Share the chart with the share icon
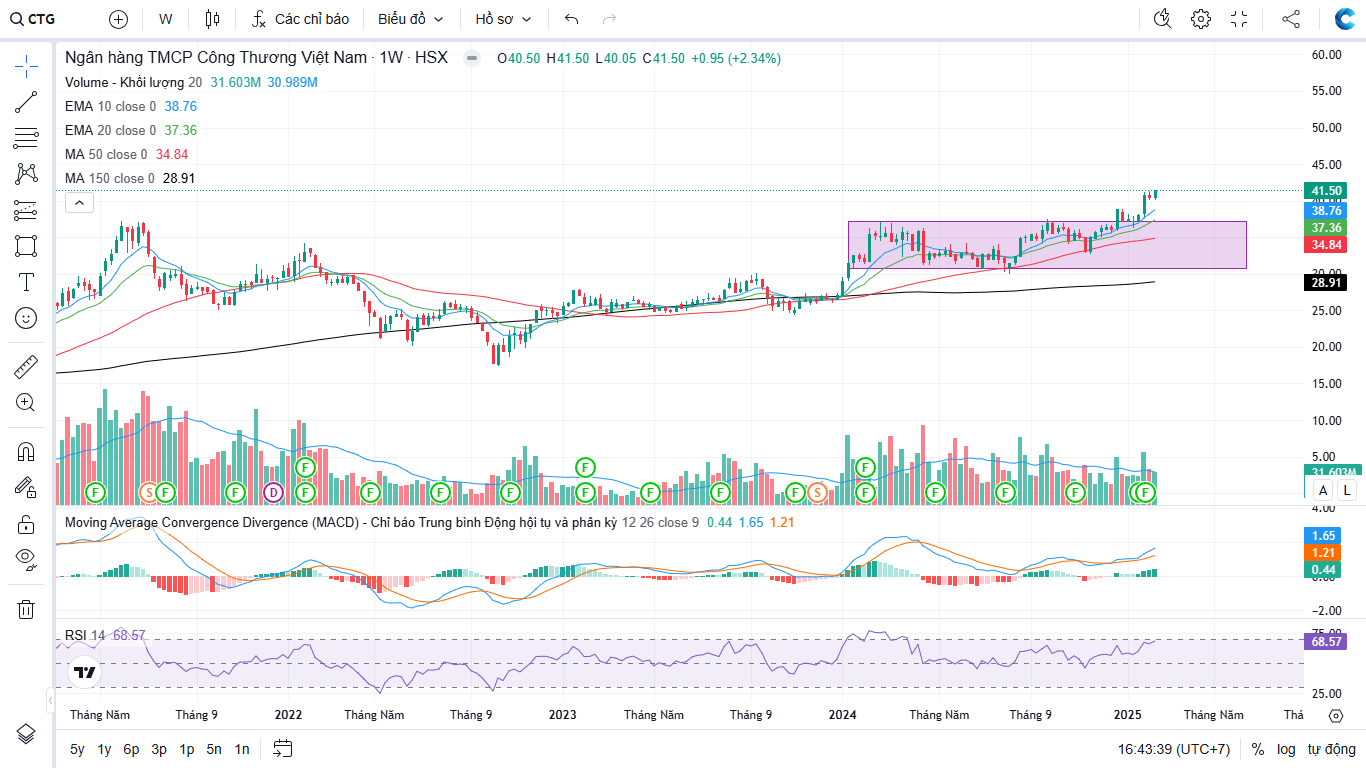This screenshot has height=768, width=1366. click(x=1291, y=19)
